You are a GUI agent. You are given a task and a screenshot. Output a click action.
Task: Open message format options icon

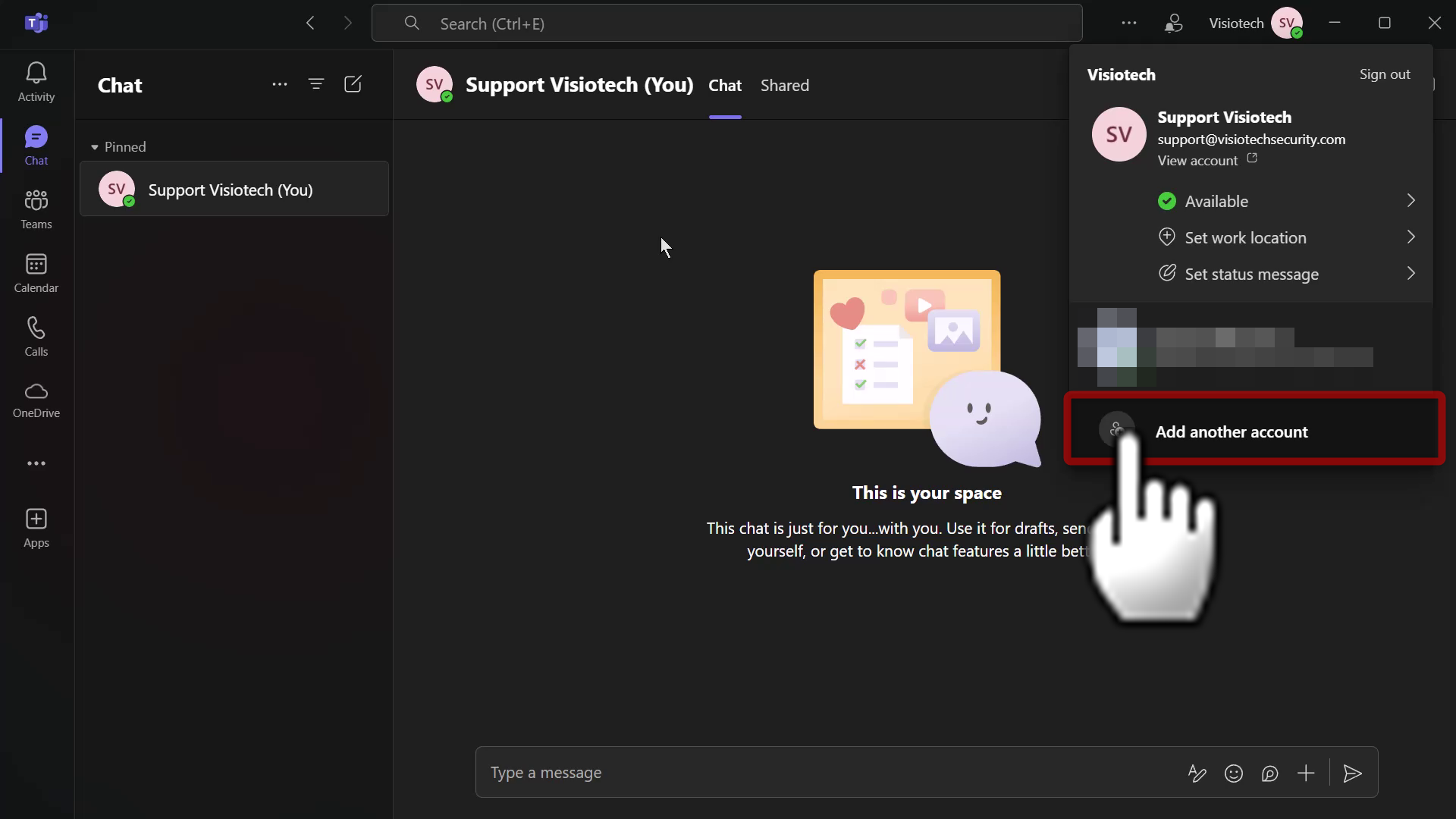coord(1197,773)
